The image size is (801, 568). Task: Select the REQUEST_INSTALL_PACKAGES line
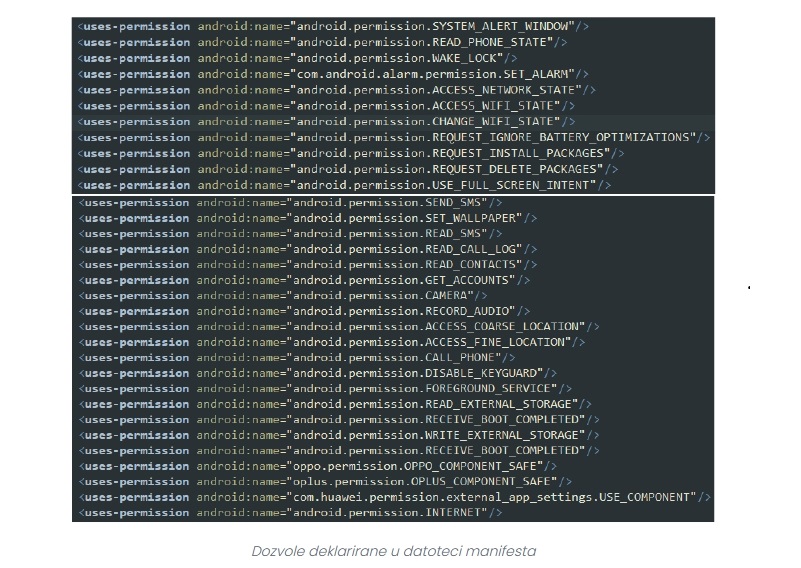(351, 153)
